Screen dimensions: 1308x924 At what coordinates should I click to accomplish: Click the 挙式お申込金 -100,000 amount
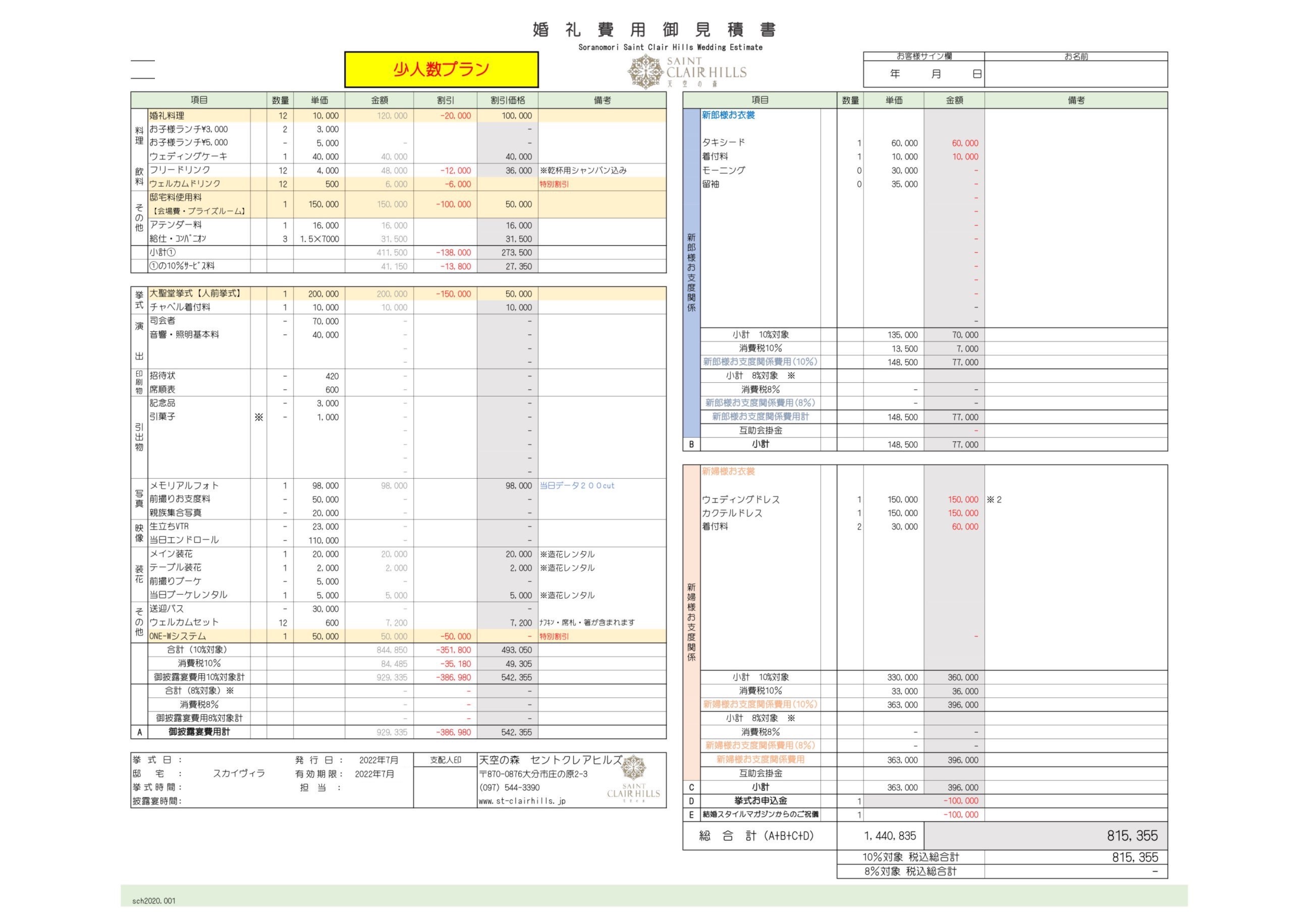click(x=960, y=801)
